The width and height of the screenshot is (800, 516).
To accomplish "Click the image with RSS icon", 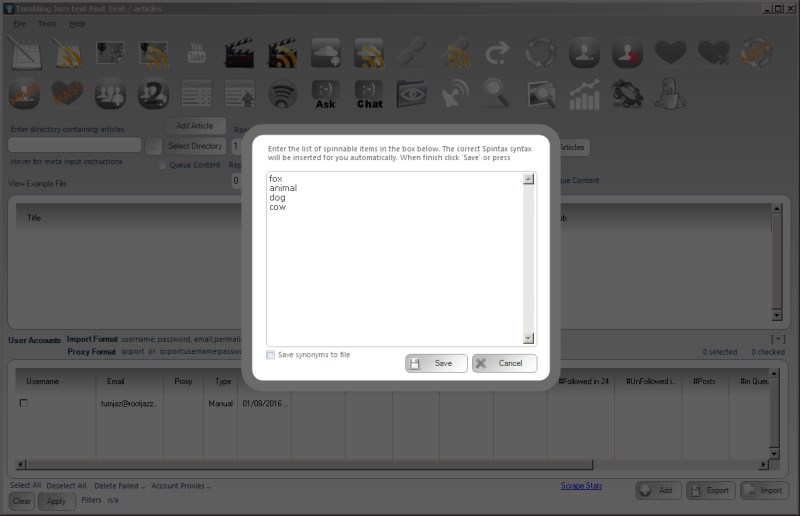I will (x=153, y=53).
